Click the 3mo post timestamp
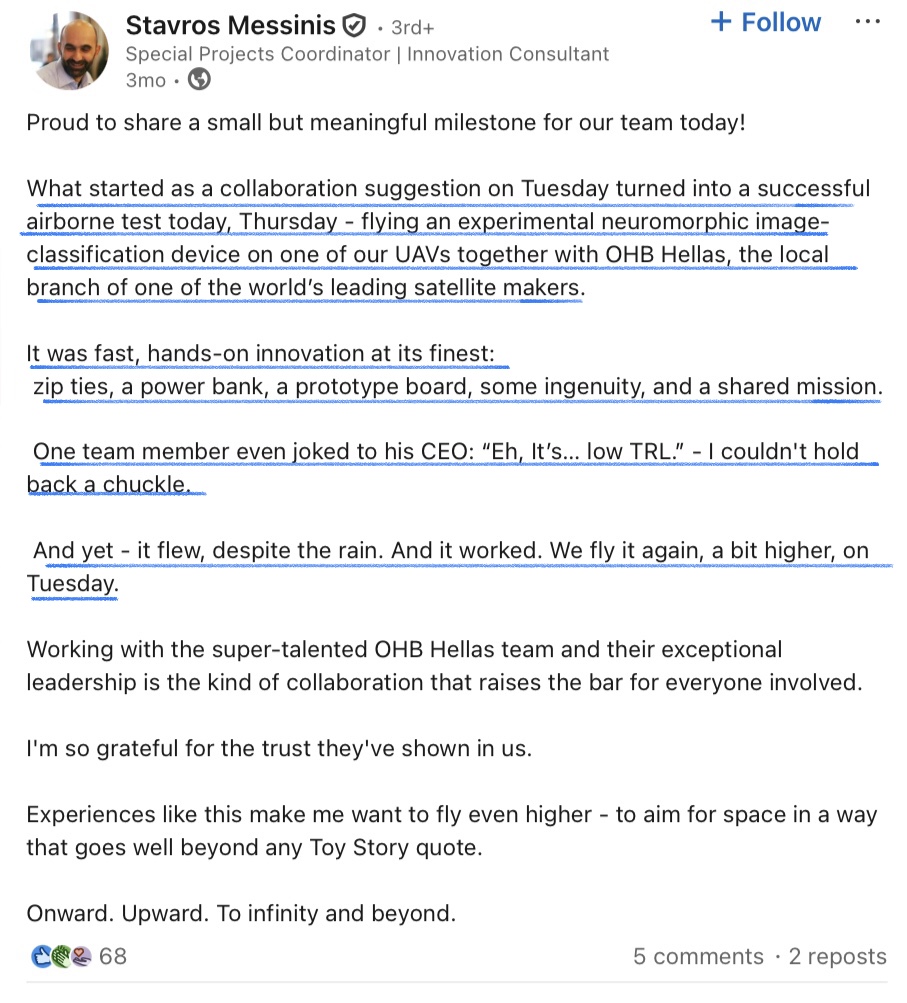 click(145, 81)
